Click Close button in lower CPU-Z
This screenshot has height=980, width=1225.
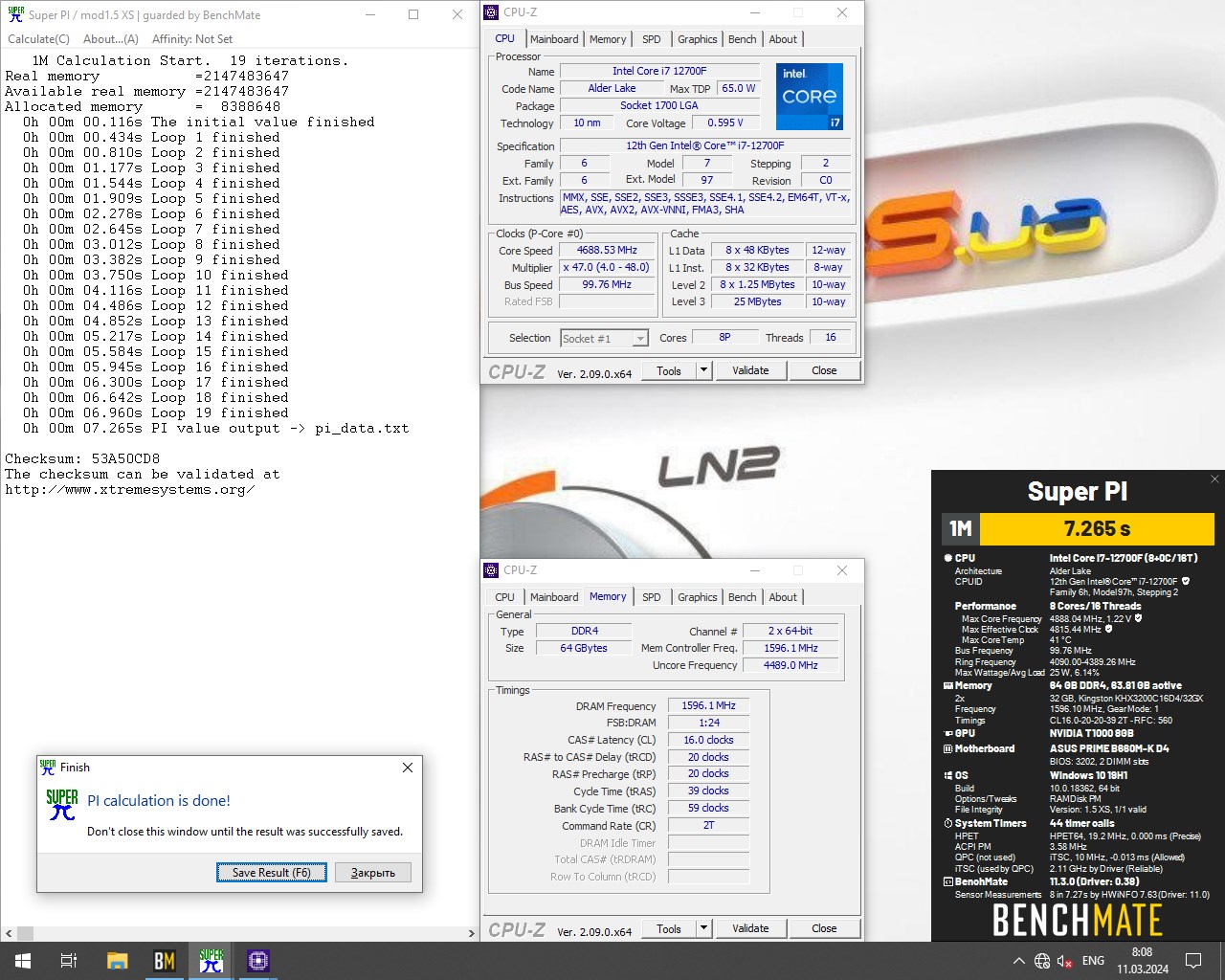pos(824,928)
